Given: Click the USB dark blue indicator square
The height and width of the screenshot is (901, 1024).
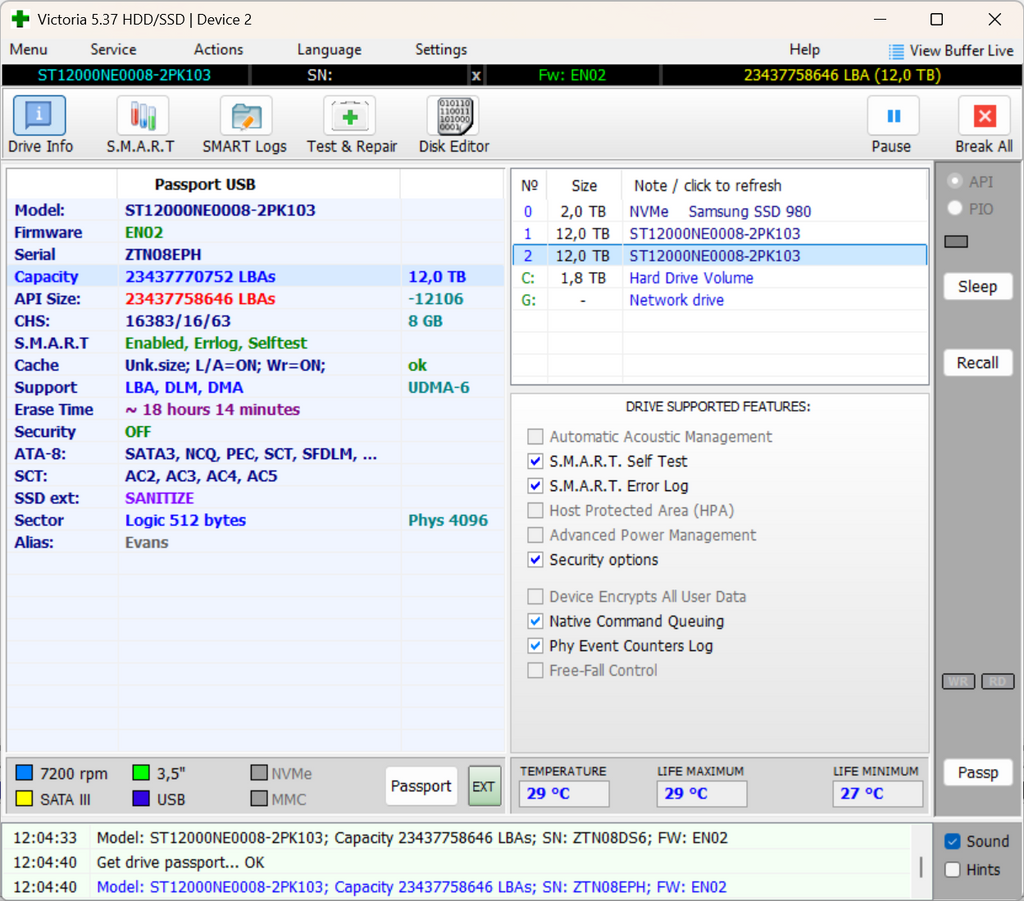Looking at the screenshot, I should [140, 798].
